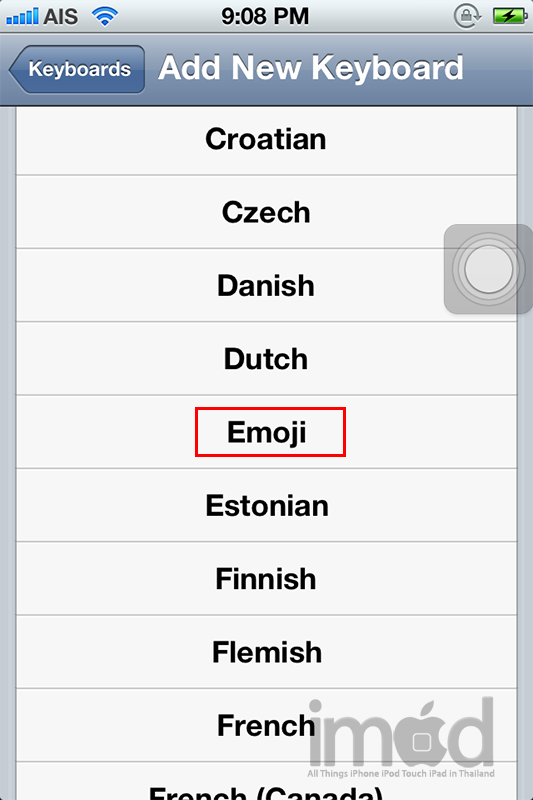The height and width of the screenshot is (800, 533).
Task: Tap the AssistiveTouch floating button
Action: pos(488,269)
